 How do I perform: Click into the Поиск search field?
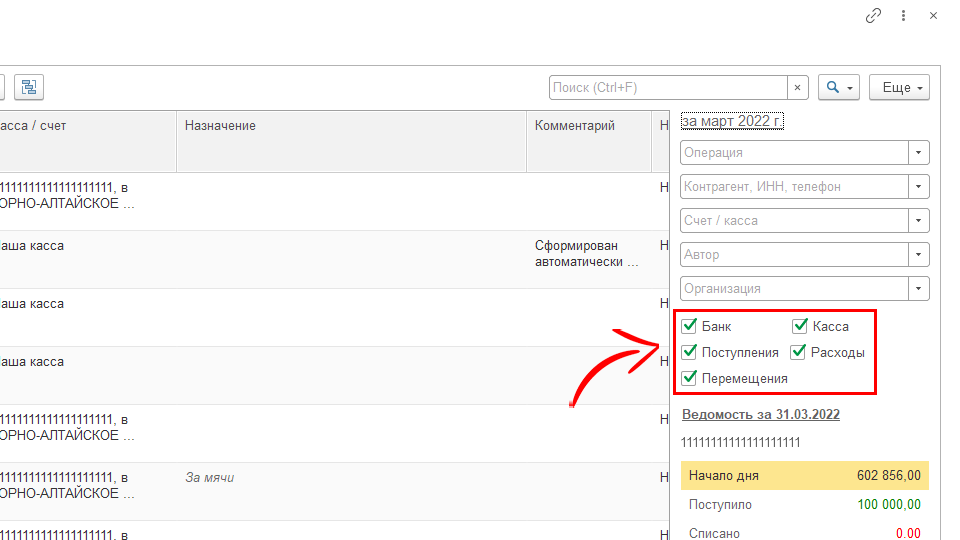(668, 88)
